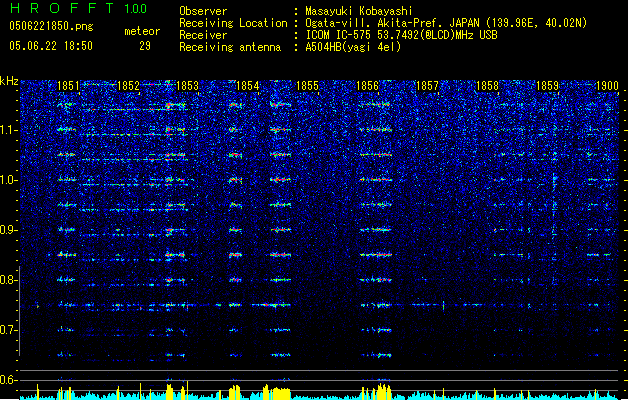Click the 1859 time marker
This screenshot has width=629, height=400.
pyautogui.click(x=548, y=86)
